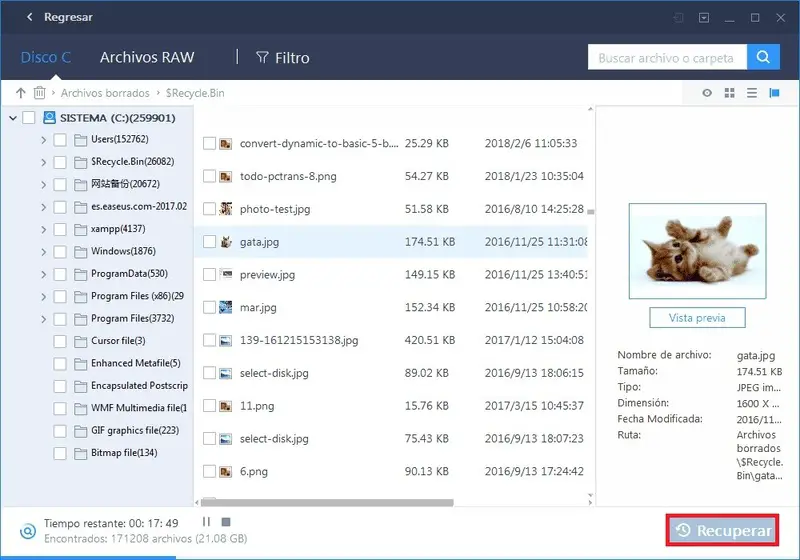
Task: Toggle the eye preview icon
Action: tap(707, 93)
